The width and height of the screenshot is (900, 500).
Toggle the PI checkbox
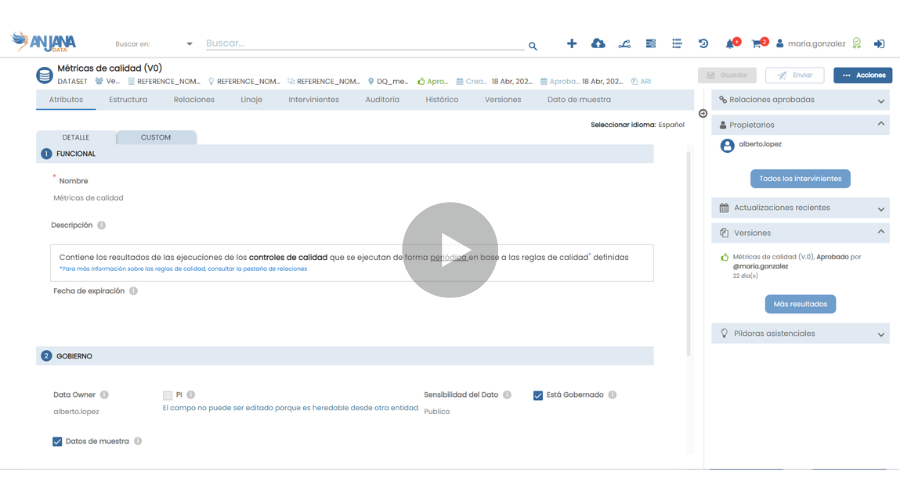168,395
